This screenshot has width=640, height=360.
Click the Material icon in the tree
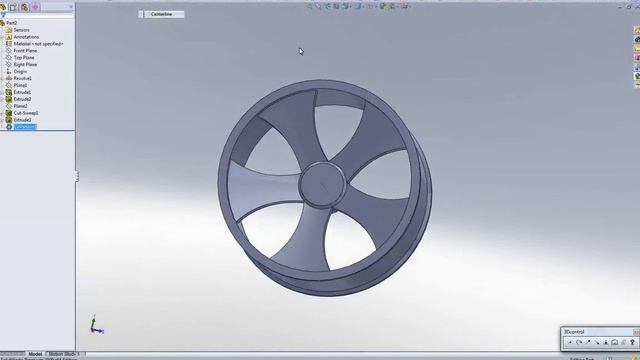point(9,44)
